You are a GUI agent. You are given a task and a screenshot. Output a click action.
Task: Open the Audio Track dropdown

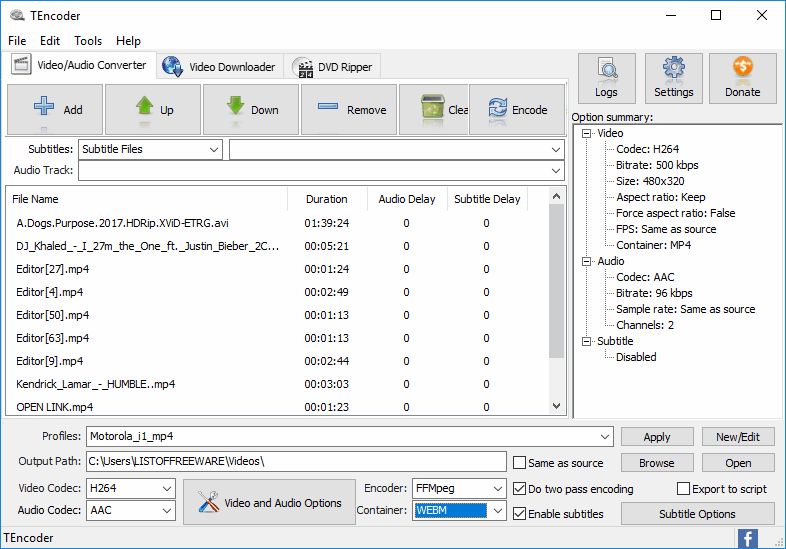tap(321, 170)
